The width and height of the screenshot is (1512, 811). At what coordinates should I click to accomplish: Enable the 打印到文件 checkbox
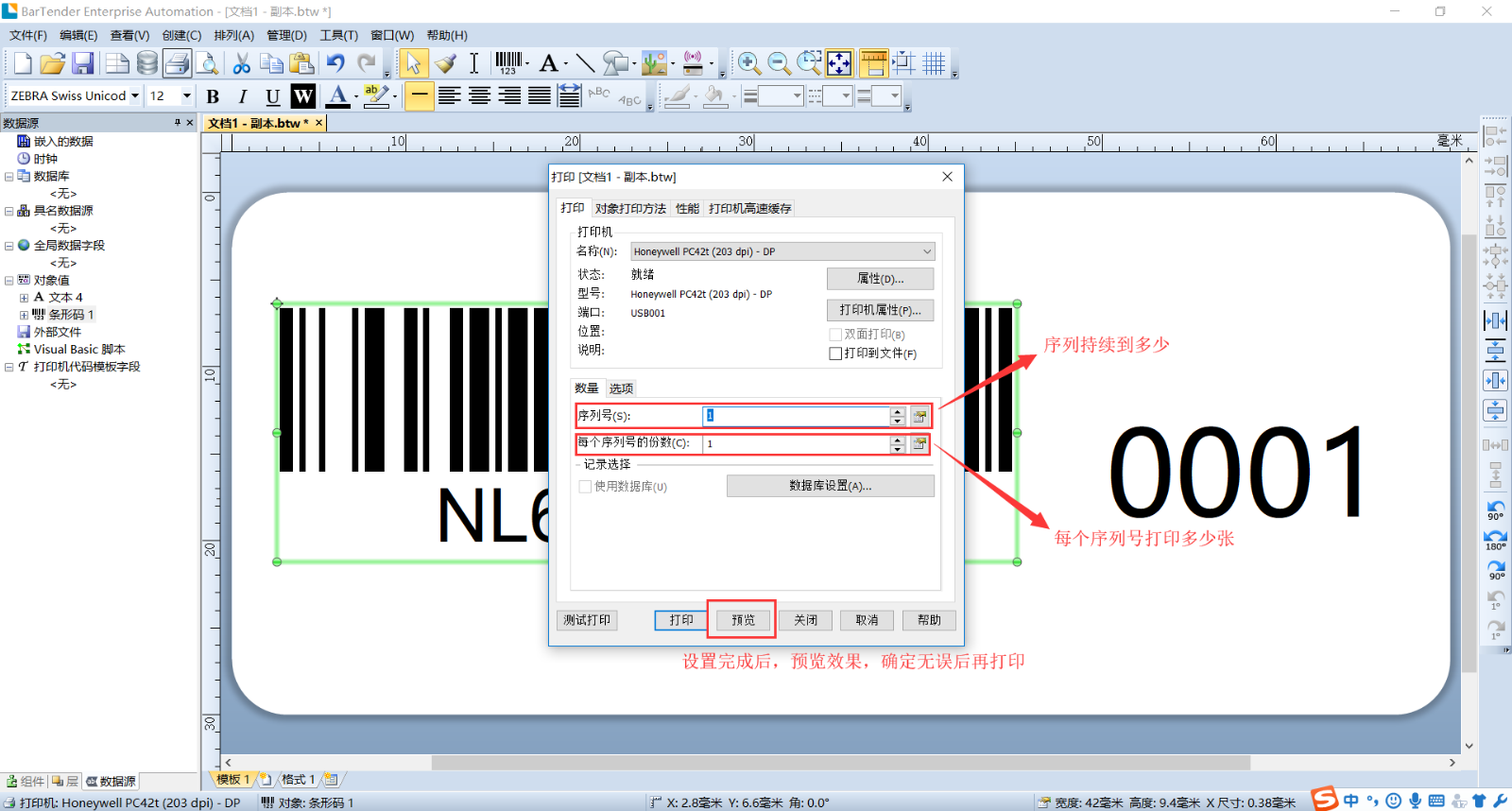pos(835,354)
